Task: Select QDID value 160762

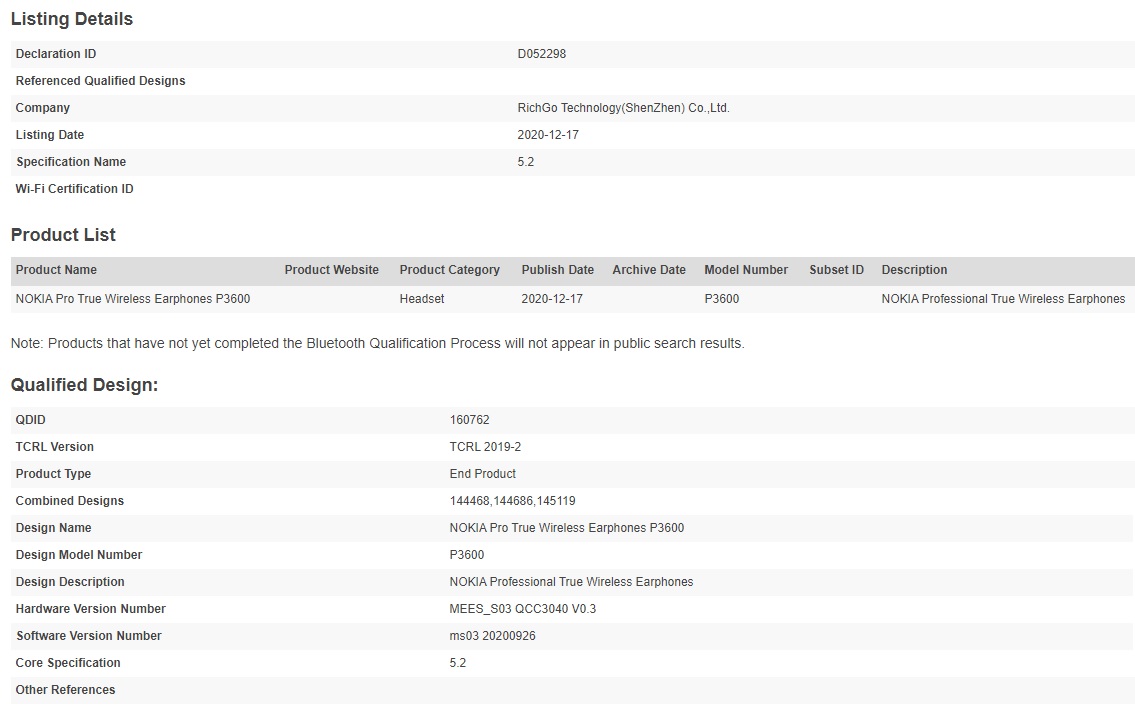Action: click(x=469, y=420)
